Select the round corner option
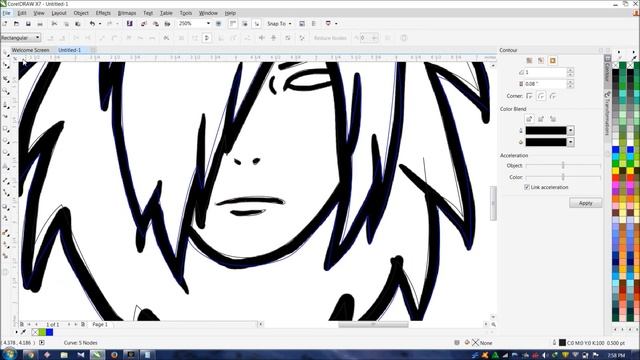Viewport: 640px width, 360px height. tap(541, 96)
